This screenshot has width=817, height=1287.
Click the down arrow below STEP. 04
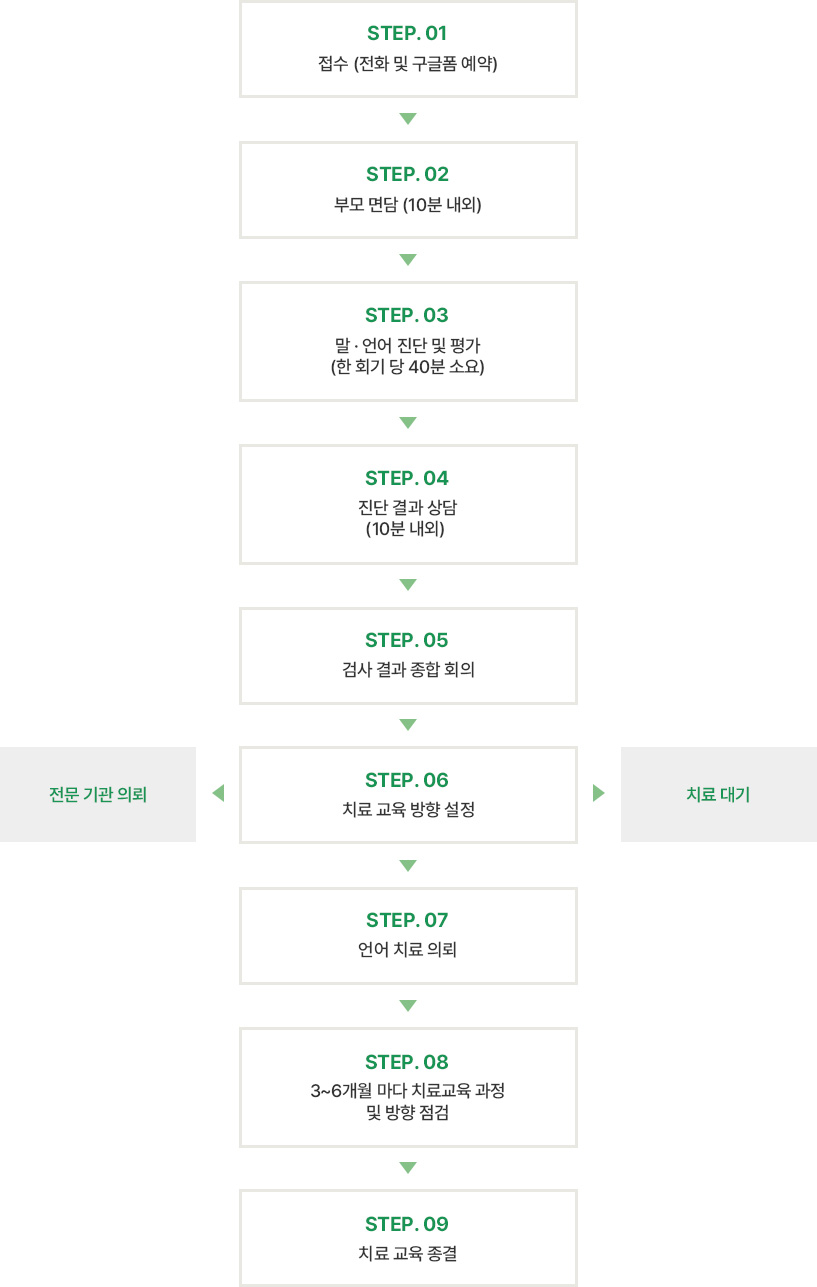(407, 585)
